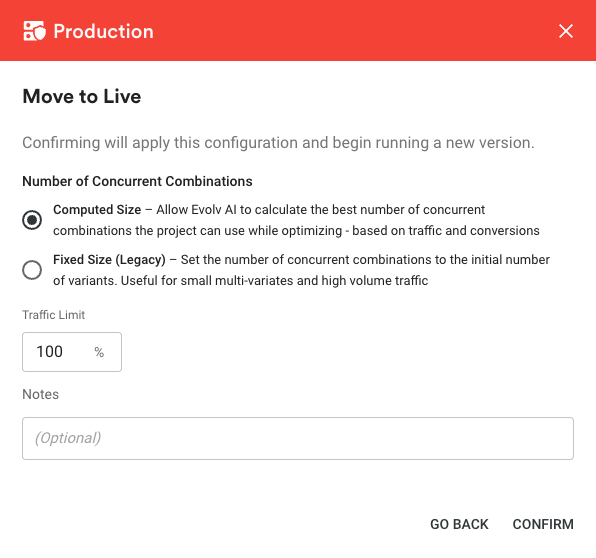Click Number of Concurrent Combinations label
596x558 pixels.
pyautogui.click(x=137, y=181)
